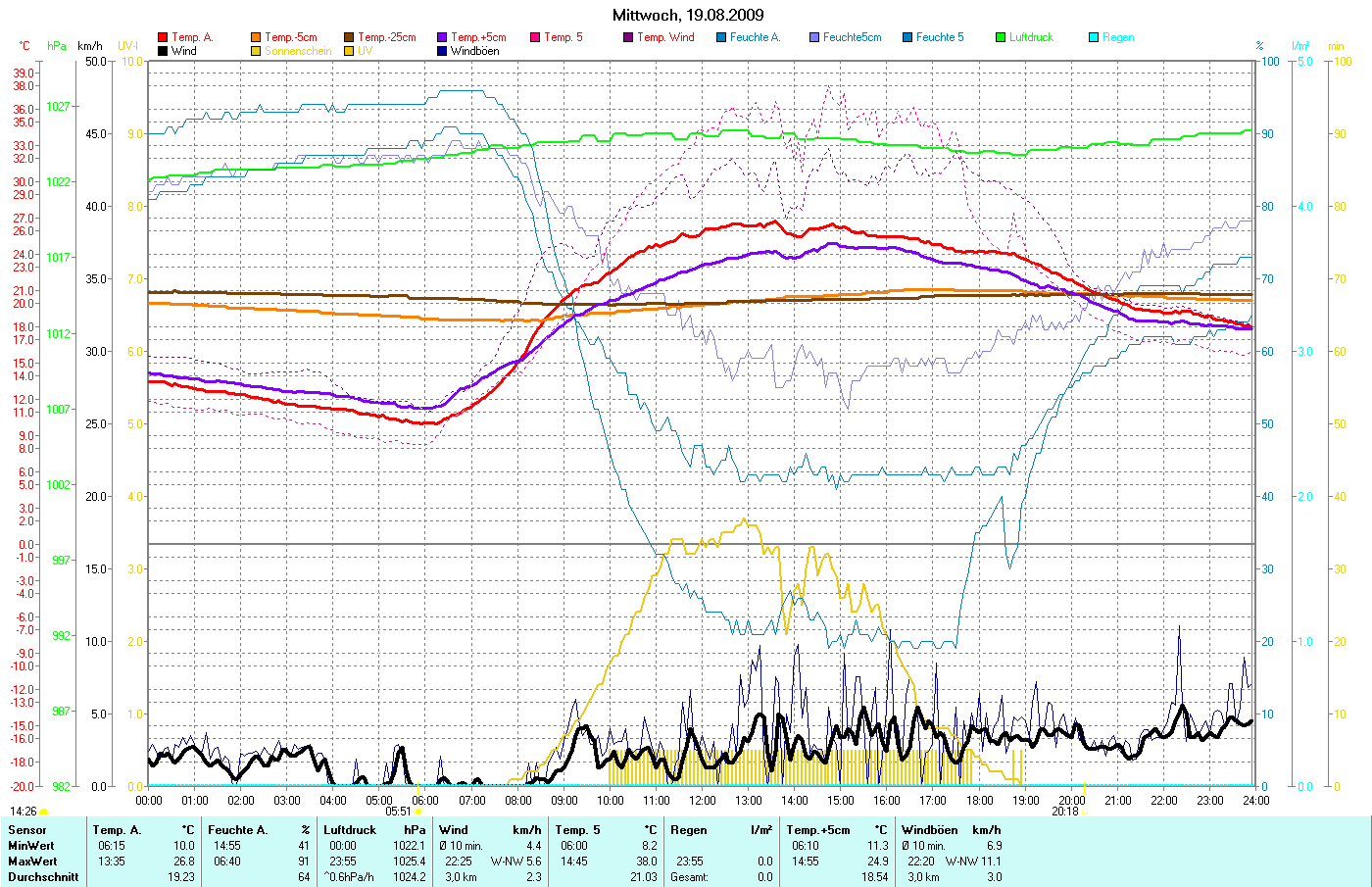
Task: Click the yellow dot beside 14:26
Action: [x=43, y=812]
